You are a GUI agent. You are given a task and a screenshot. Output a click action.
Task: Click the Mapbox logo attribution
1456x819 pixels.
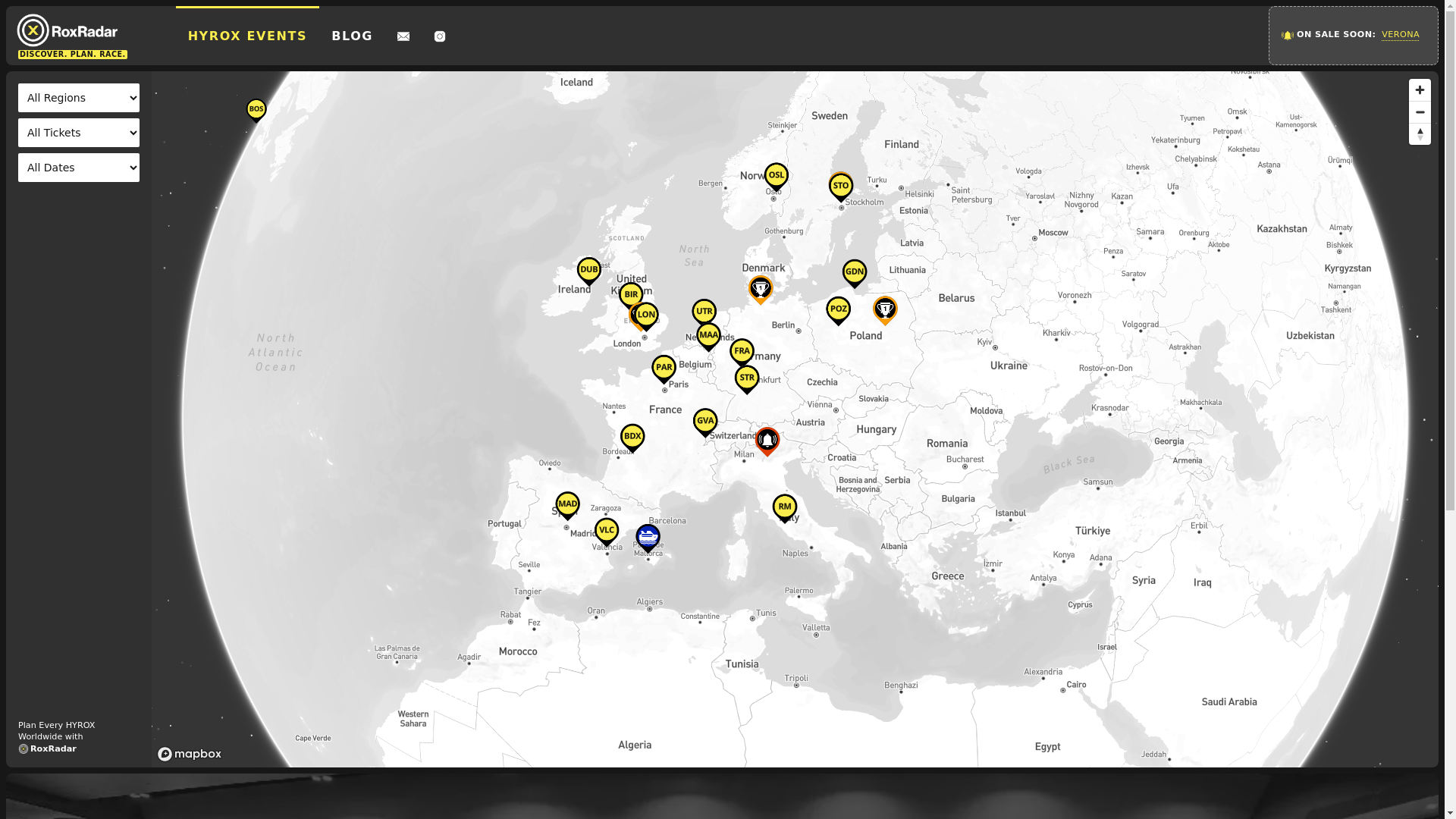click(x=190, y=754)
